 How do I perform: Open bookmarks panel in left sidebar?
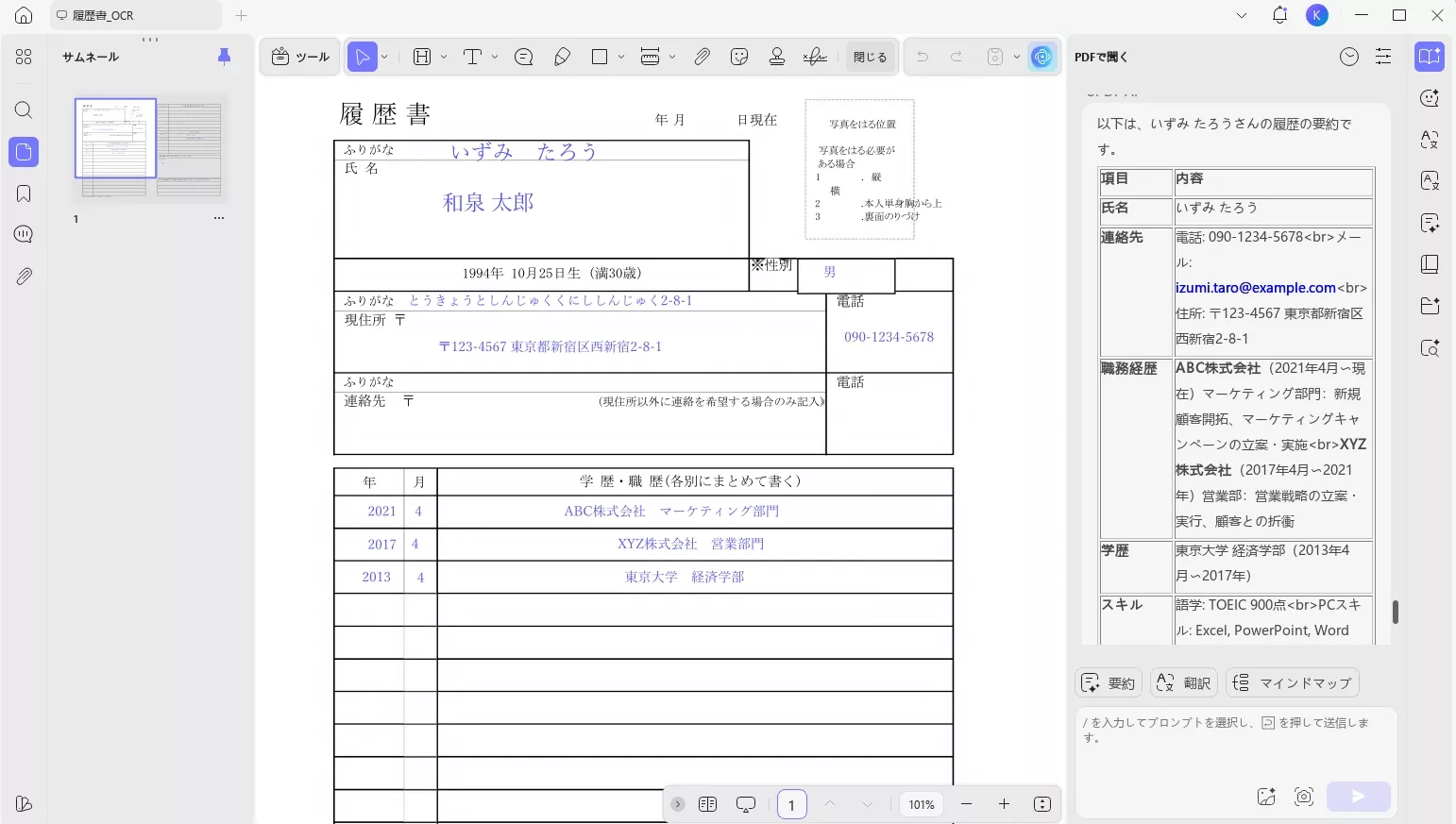tap(24, 193)
